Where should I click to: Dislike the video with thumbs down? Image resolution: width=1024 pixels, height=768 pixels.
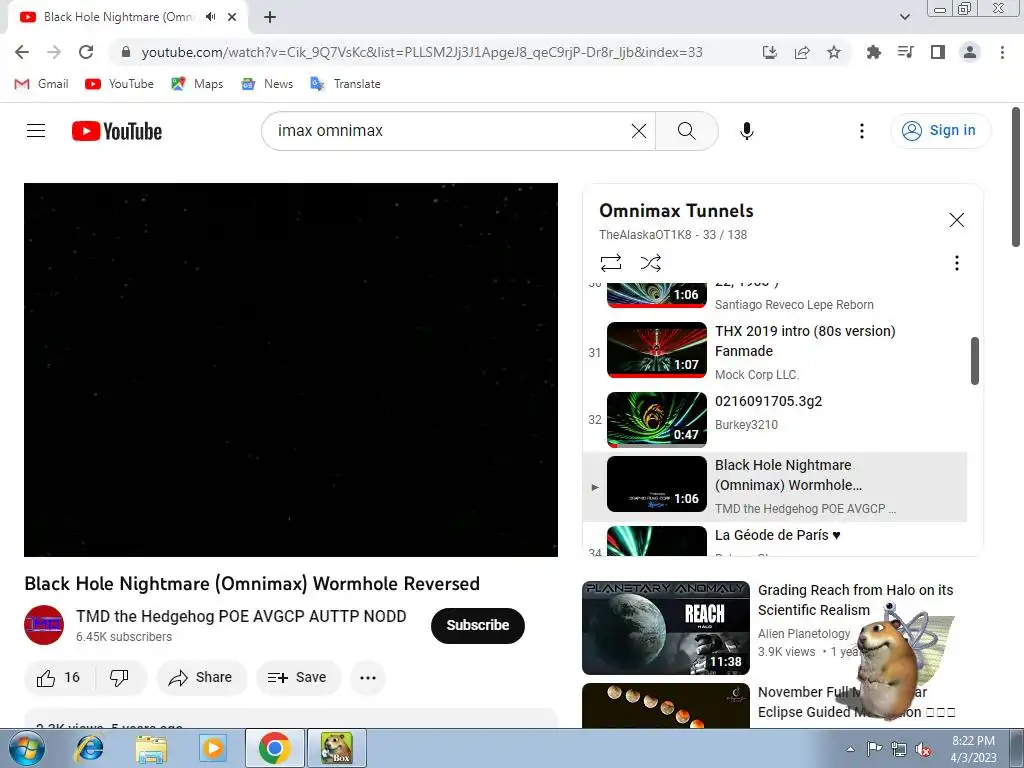tap(120, 677)
